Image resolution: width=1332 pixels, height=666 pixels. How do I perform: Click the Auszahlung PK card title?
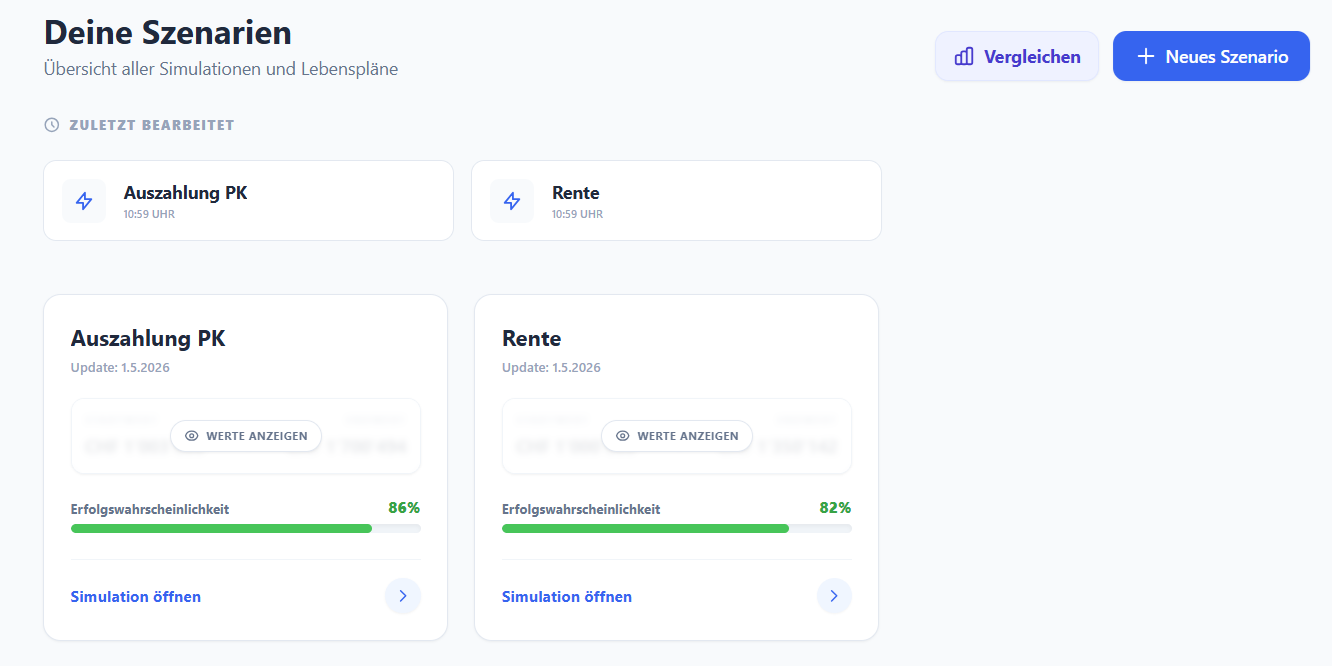[148, 339]
